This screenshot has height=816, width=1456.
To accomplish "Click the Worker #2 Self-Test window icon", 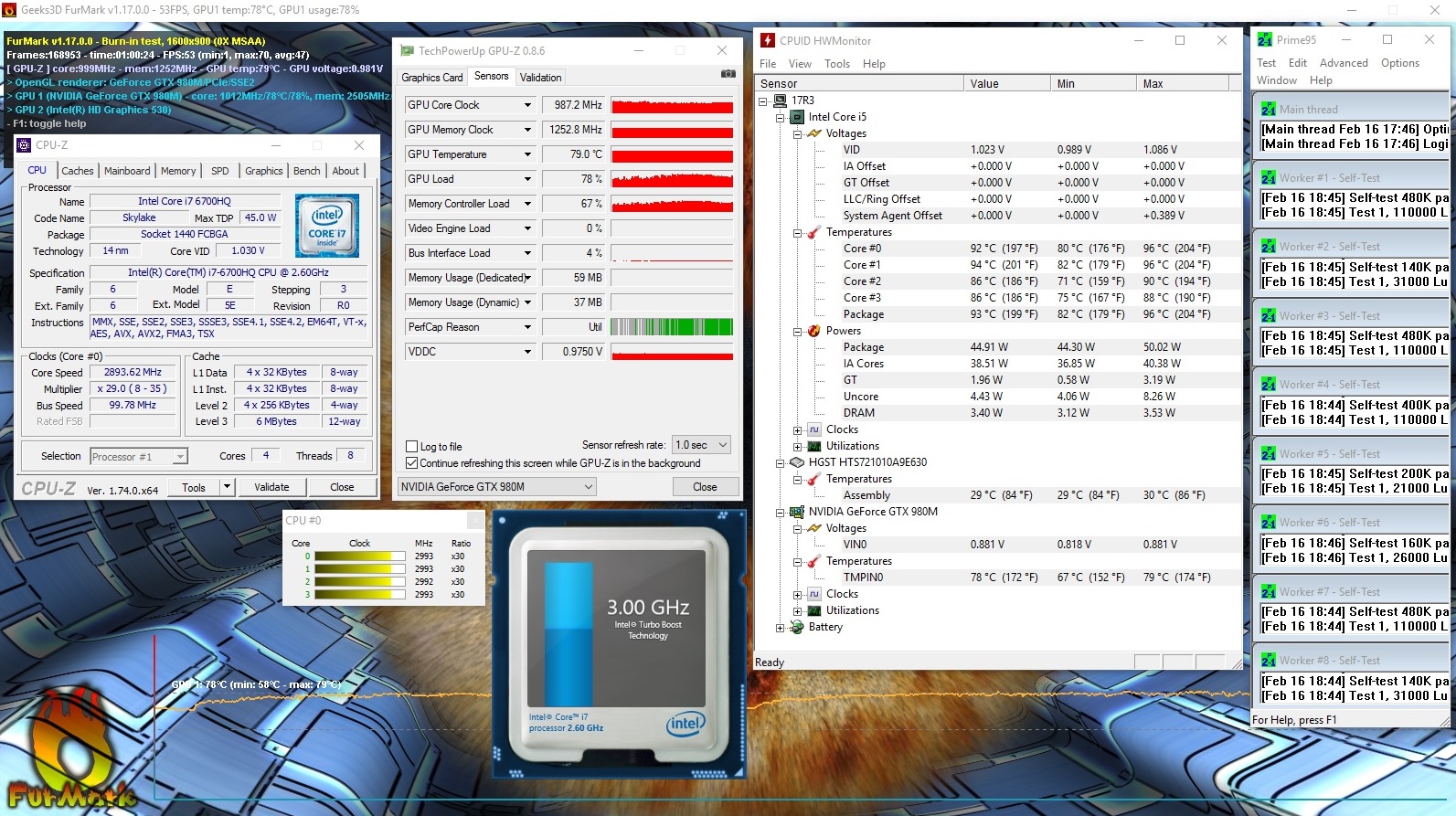I will tap(1269, 246).
